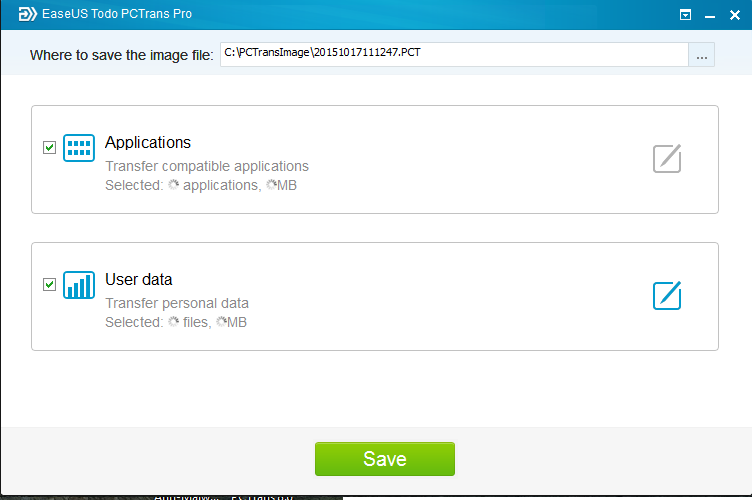Minimize the PCTrans window

pyautogui.click(x=710, y=15)
